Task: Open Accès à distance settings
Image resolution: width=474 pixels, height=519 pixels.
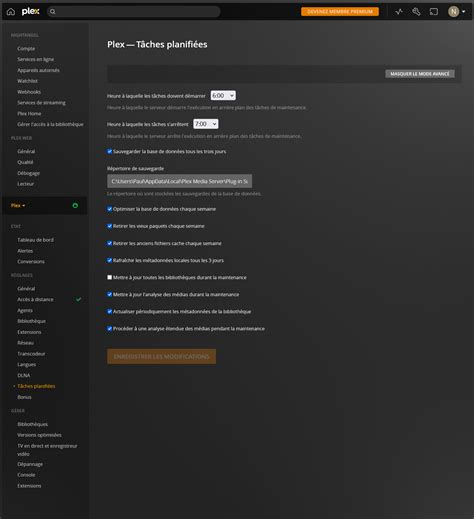Action: coord(35,299)
